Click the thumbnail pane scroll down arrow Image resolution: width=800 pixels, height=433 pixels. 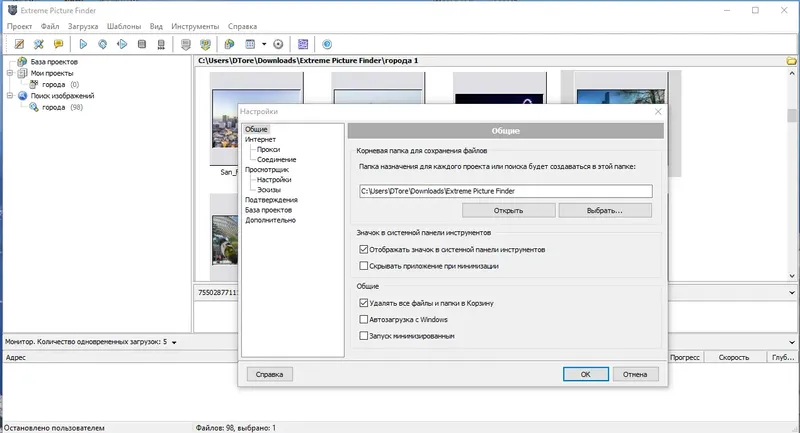[x=792, y=276]
